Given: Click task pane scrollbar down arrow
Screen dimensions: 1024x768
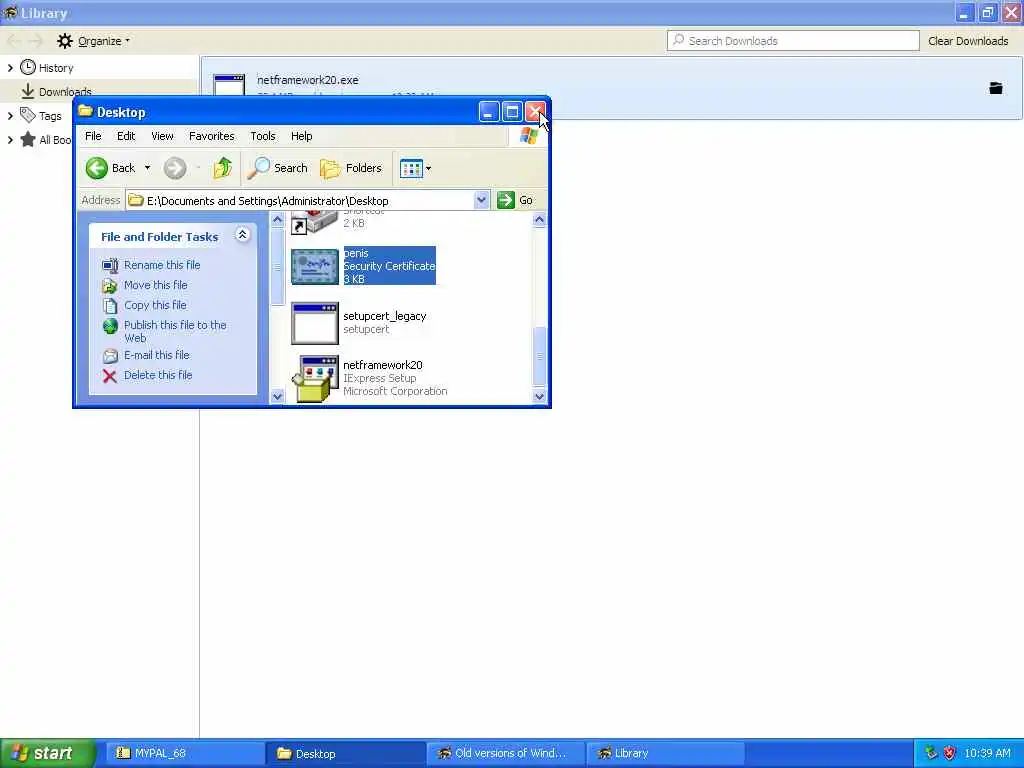Looking at the screenshot, I should tap(277, 396).
